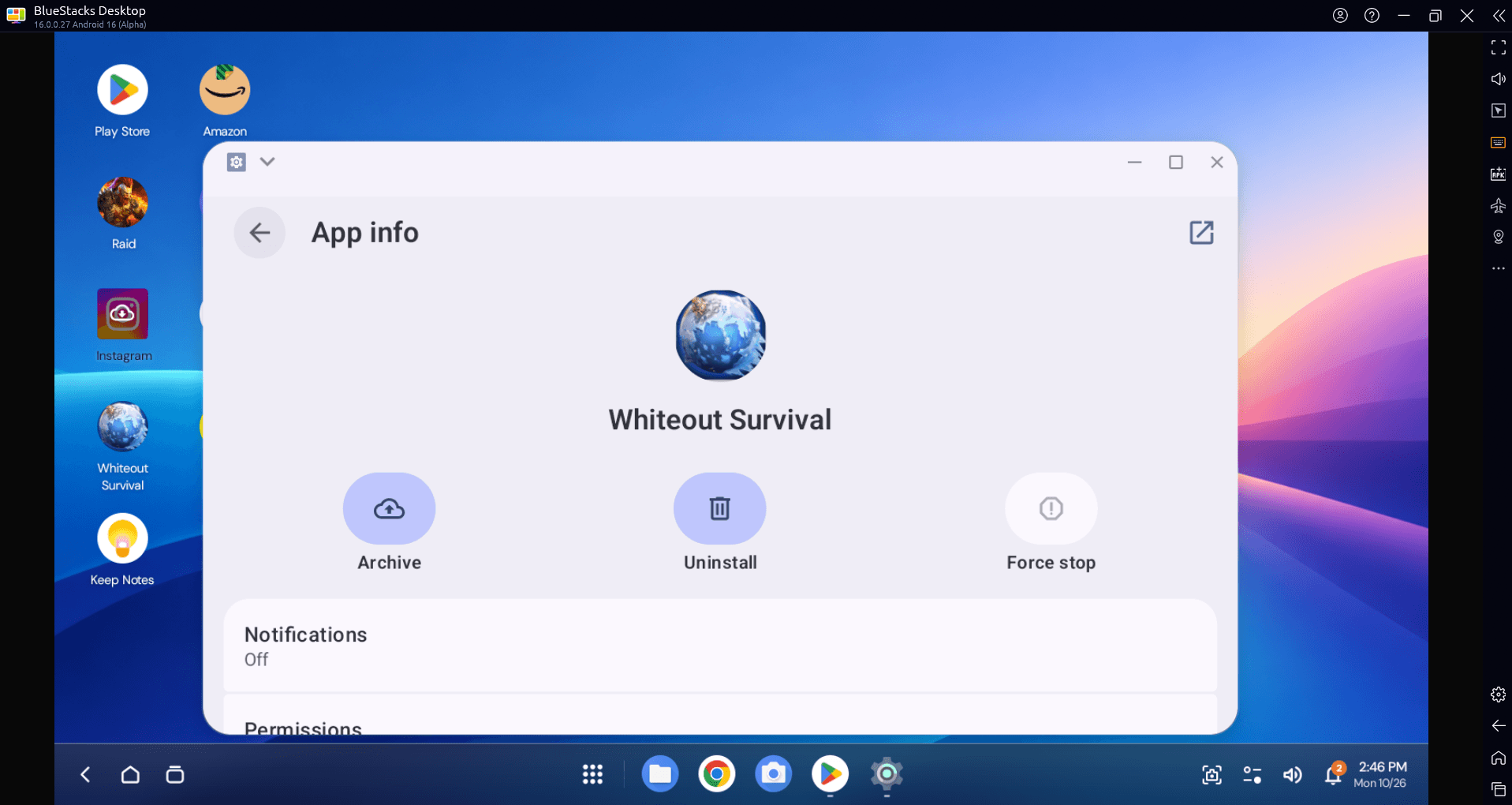Open Chrome from the taskbar
Viewport: 1512px width, 805px height.
pos(717,775)
